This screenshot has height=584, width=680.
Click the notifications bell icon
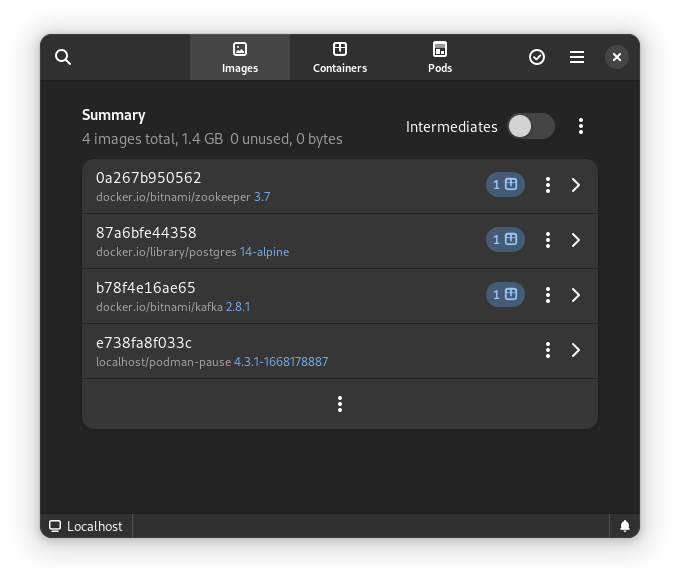click(x=625, y=526)
